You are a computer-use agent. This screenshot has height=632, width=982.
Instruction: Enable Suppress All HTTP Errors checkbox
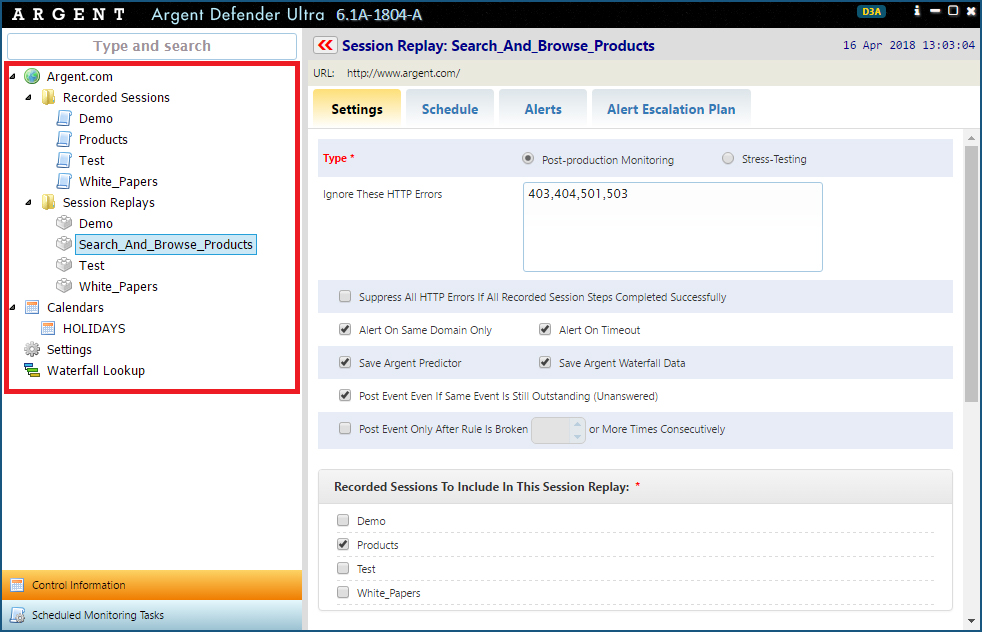tap(345, 297)
